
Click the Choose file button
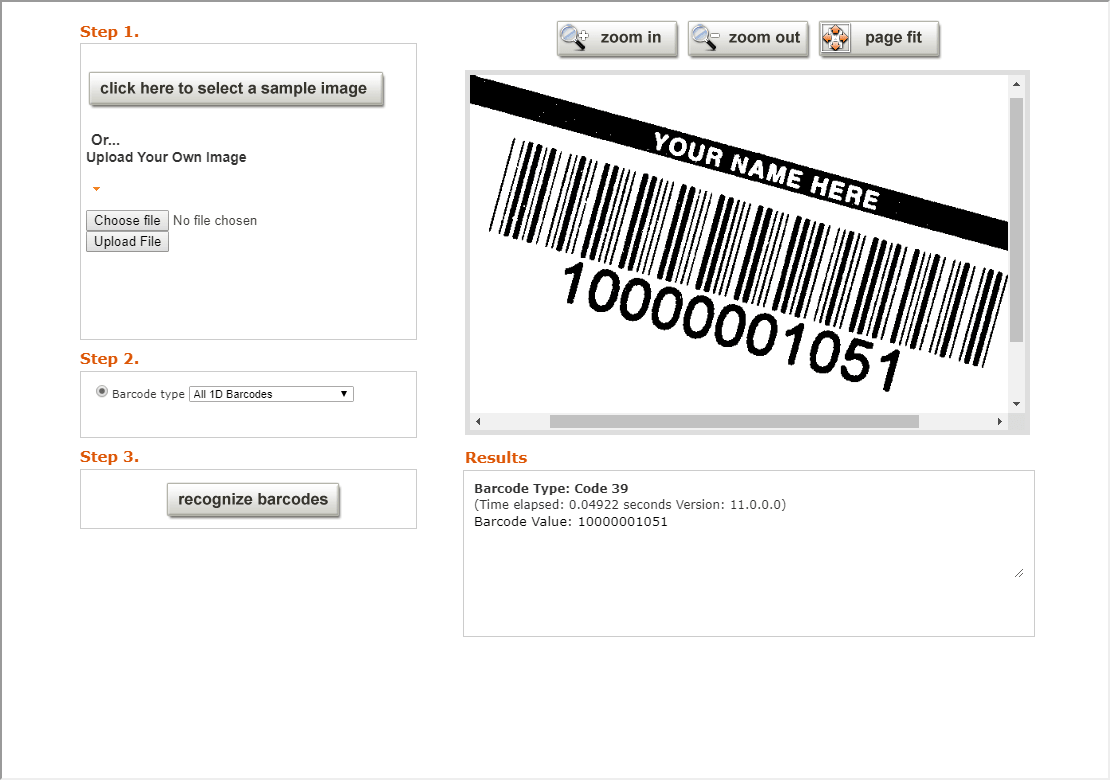[127, 220]
